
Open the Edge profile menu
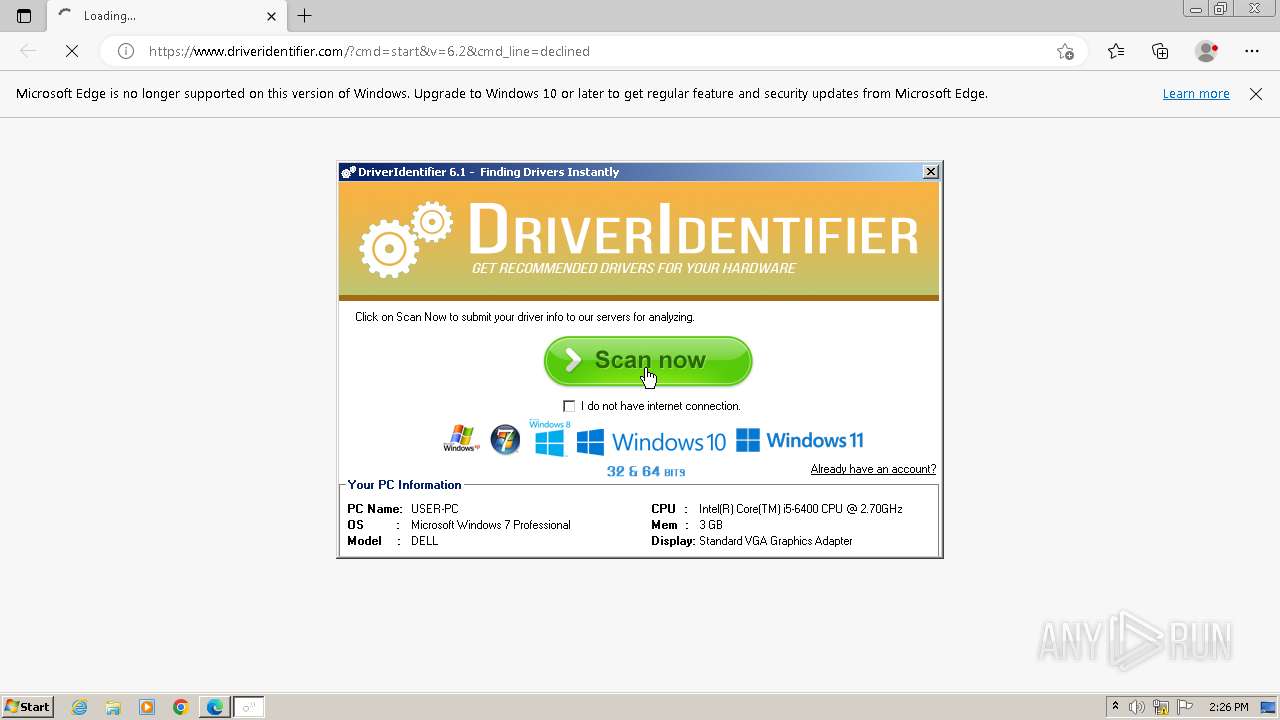tap(1206, 51)
